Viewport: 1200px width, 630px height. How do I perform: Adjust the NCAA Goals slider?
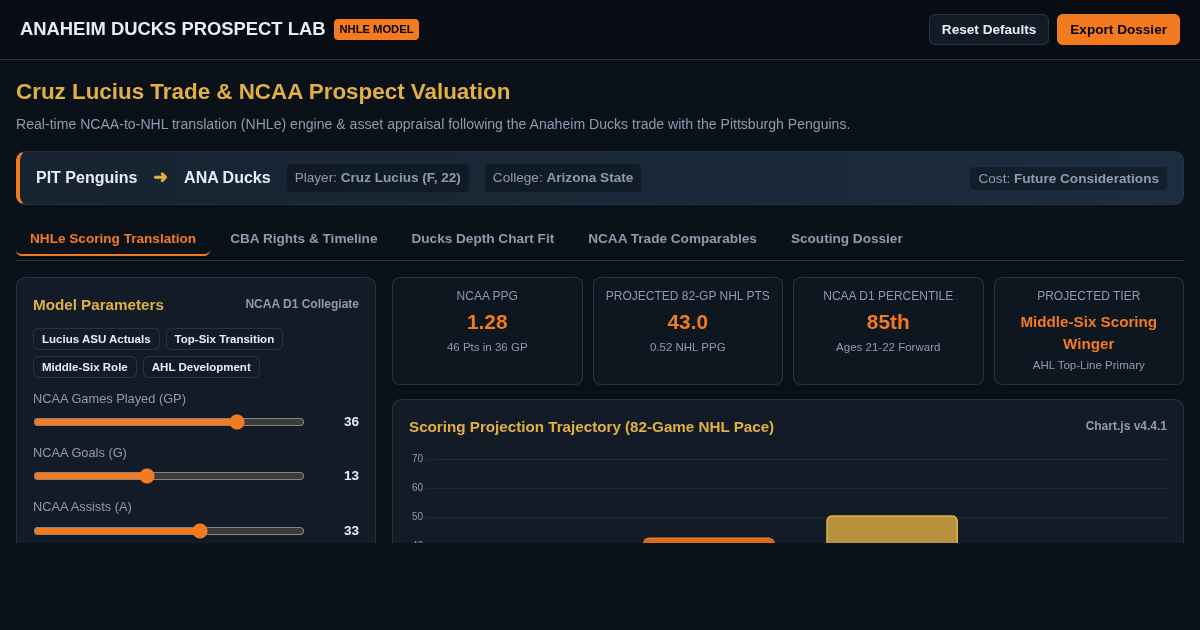point(169,476)
